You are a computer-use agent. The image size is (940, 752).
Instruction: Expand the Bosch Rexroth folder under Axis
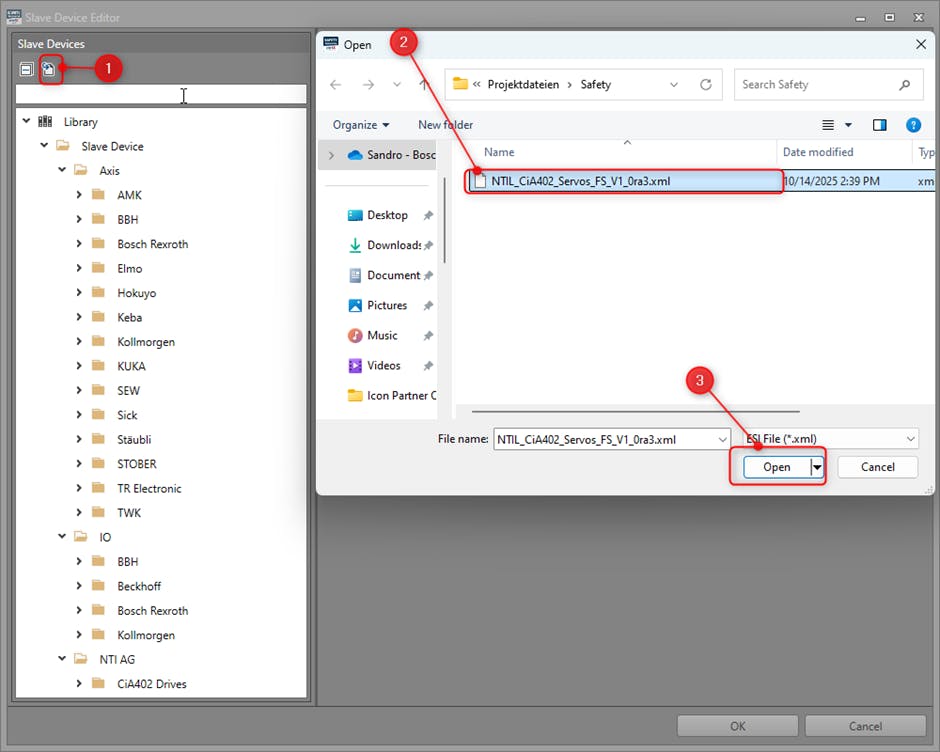(x=79, y=244)
